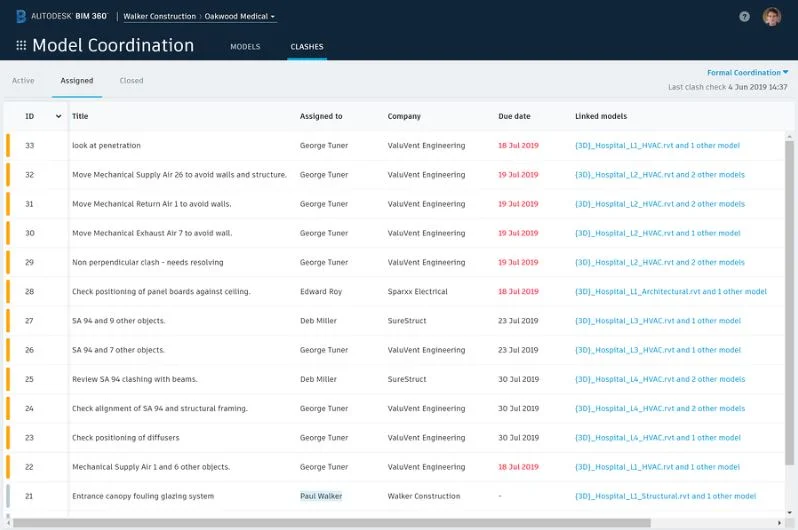Click assignee Paul Walker
Screen dimensions: 798x530
(x=321, y=496)
